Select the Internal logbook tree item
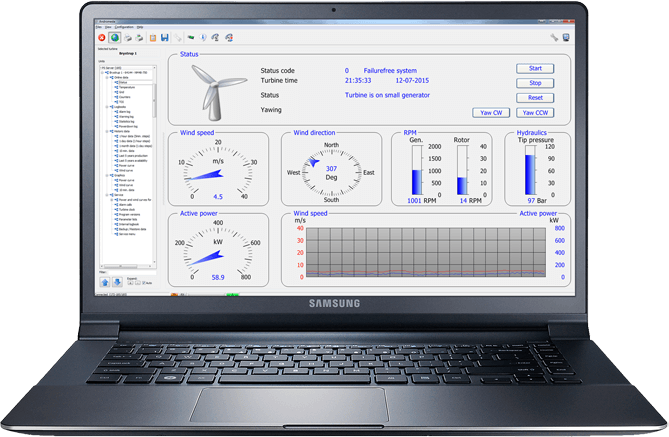The height and width of the screenshot is (437, 669). click(129, 224)
